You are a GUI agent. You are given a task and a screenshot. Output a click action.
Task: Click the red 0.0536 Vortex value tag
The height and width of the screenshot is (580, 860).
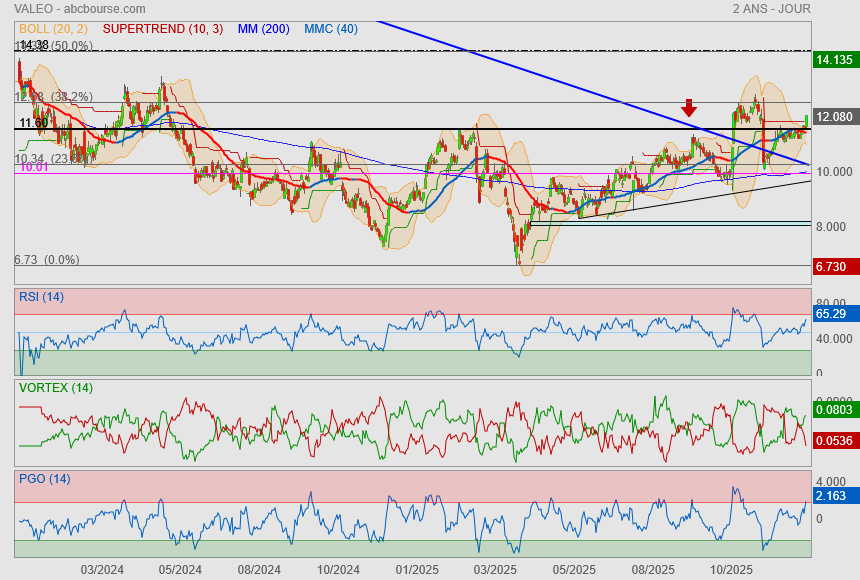tap(834, 440)
